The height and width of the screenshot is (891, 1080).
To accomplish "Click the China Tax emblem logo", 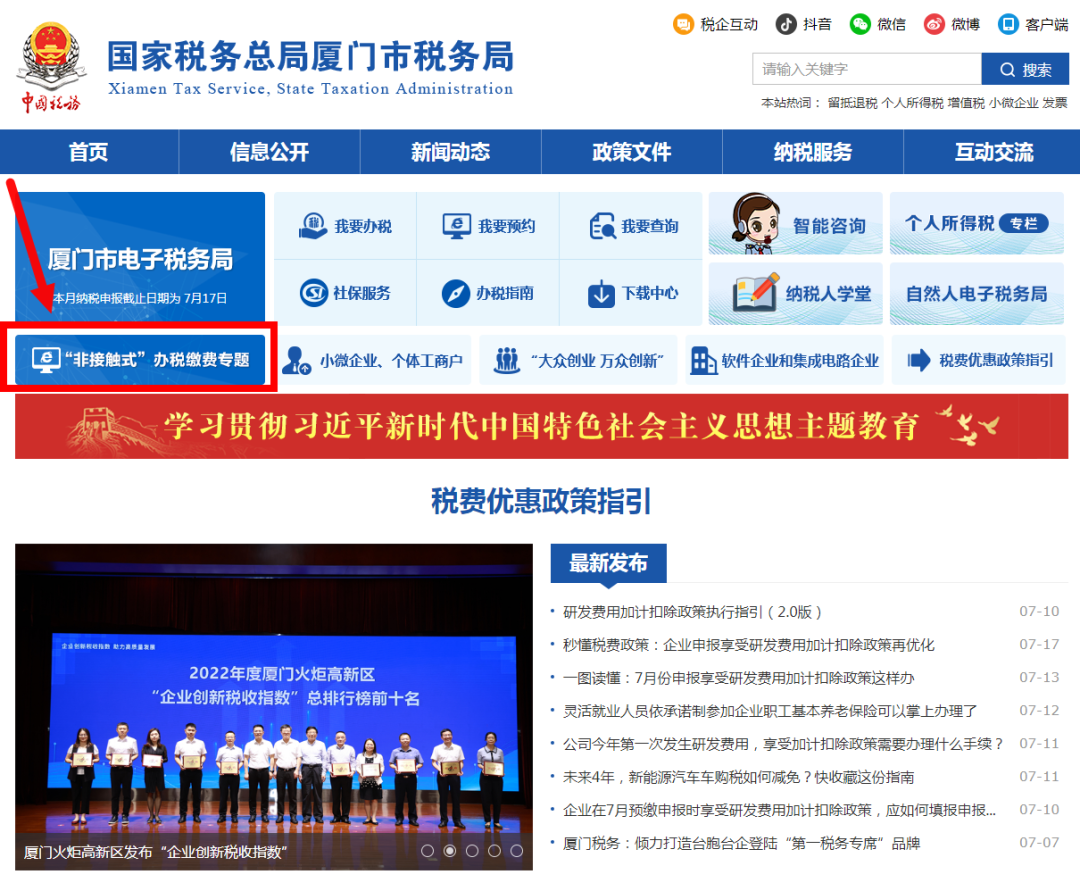I will [52, 67].
